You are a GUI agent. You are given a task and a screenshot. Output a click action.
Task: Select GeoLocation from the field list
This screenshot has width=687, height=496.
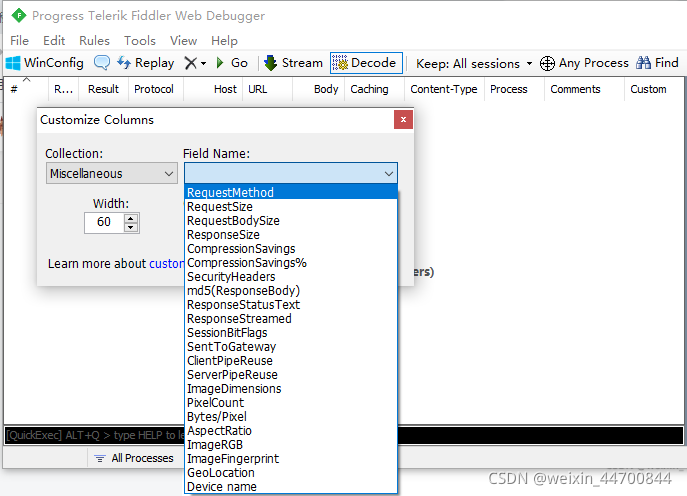click(291, 473)
